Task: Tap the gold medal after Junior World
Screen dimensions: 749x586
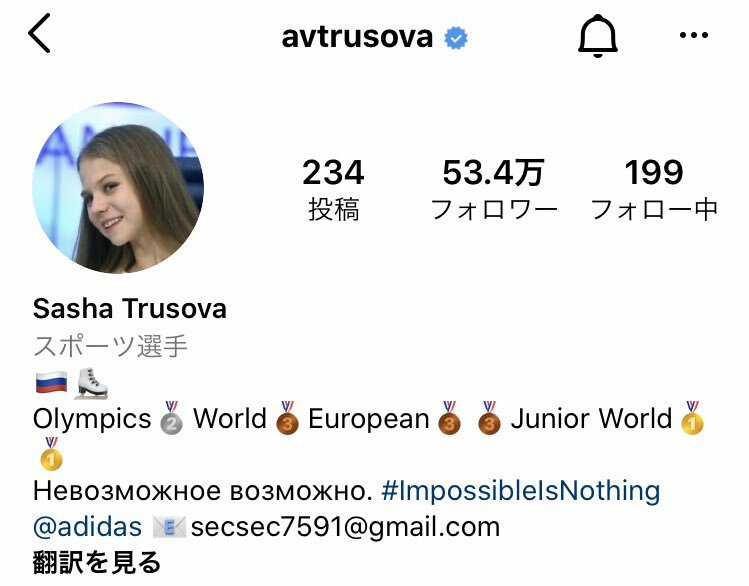Action: tap(692, 418)
